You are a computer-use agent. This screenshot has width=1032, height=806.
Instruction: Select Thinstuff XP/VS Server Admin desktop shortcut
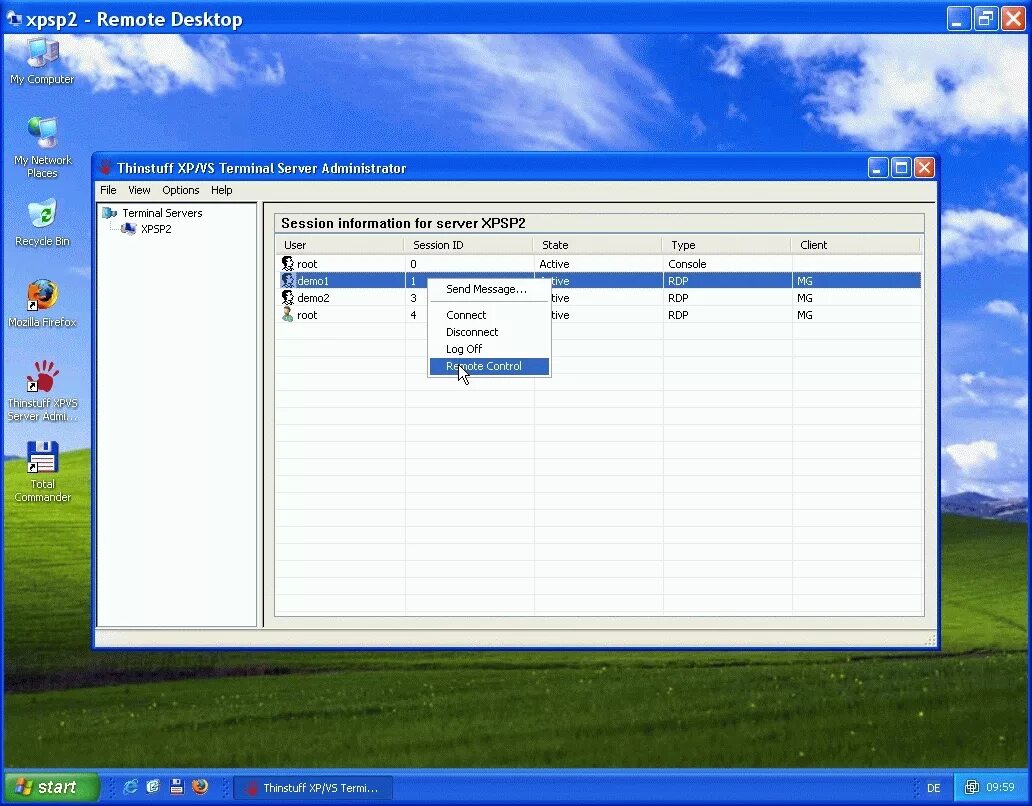(x=42, y=391)
